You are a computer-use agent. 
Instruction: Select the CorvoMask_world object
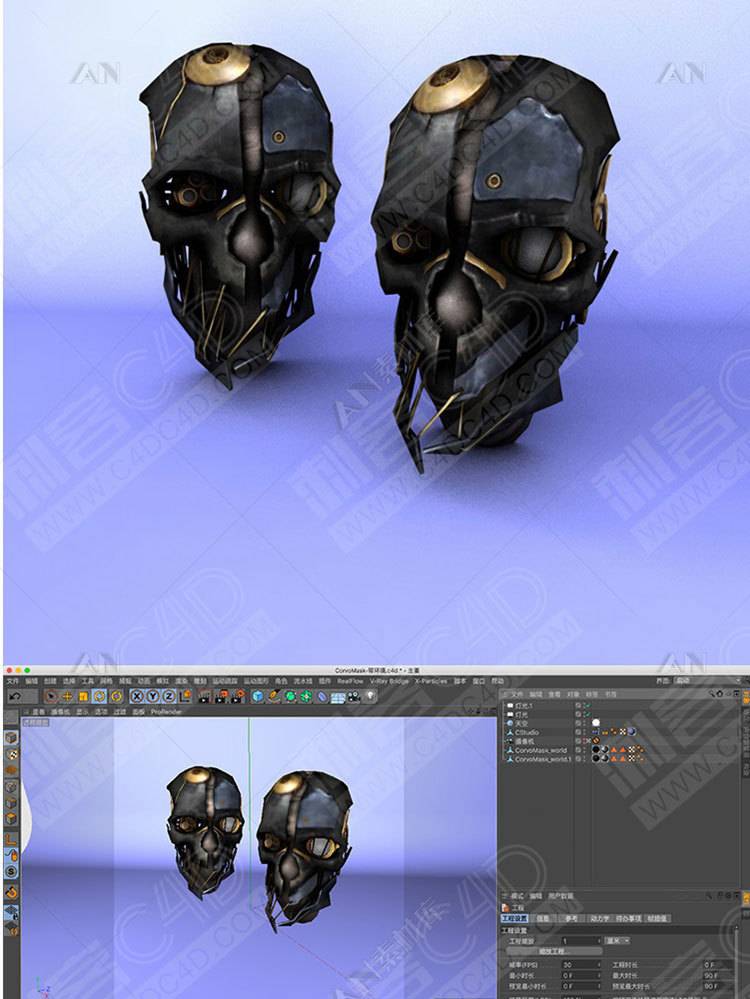coord(540,751)
